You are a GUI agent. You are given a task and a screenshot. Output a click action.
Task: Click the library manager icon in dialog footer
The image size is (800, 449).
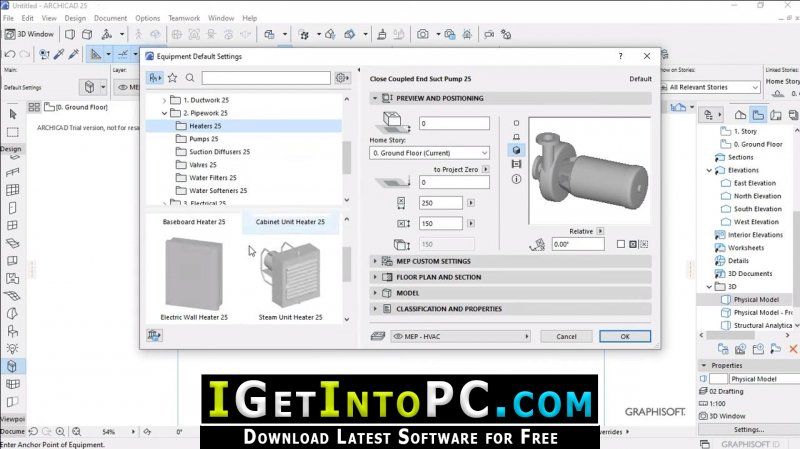pos(154,335)
